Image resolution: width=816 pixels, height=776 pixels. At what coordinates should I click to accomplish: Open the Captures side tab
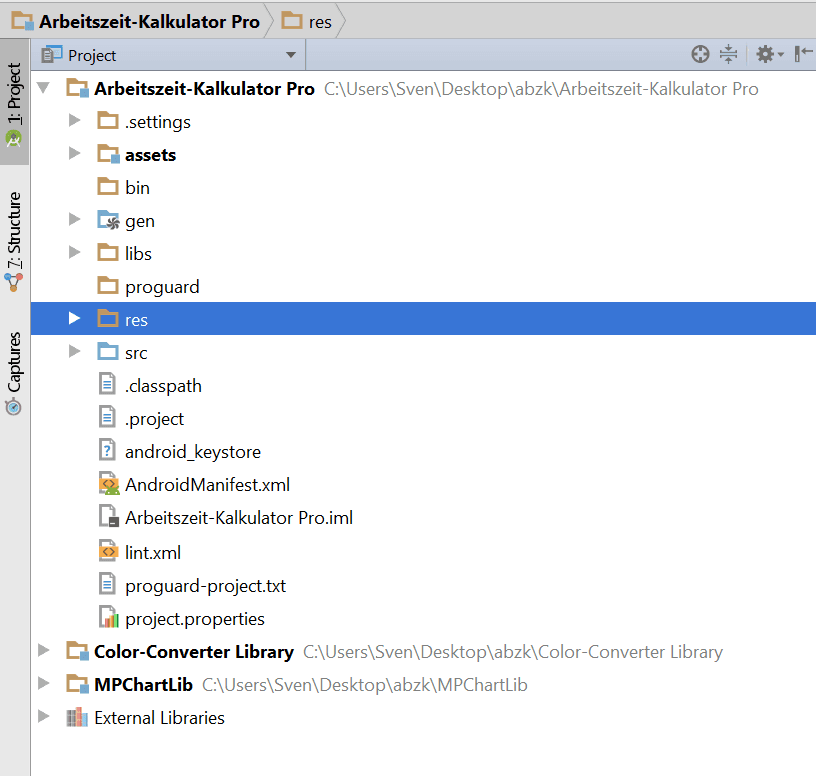tap(14, 373)
